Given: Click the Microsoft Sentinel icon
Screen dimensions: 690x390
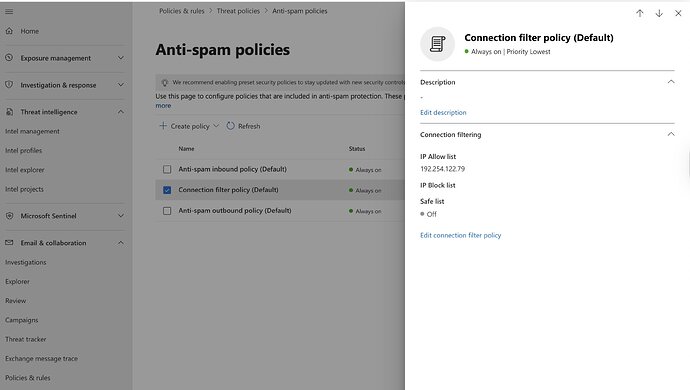Looking at the screenshot, I should click(x=9, y=216).
